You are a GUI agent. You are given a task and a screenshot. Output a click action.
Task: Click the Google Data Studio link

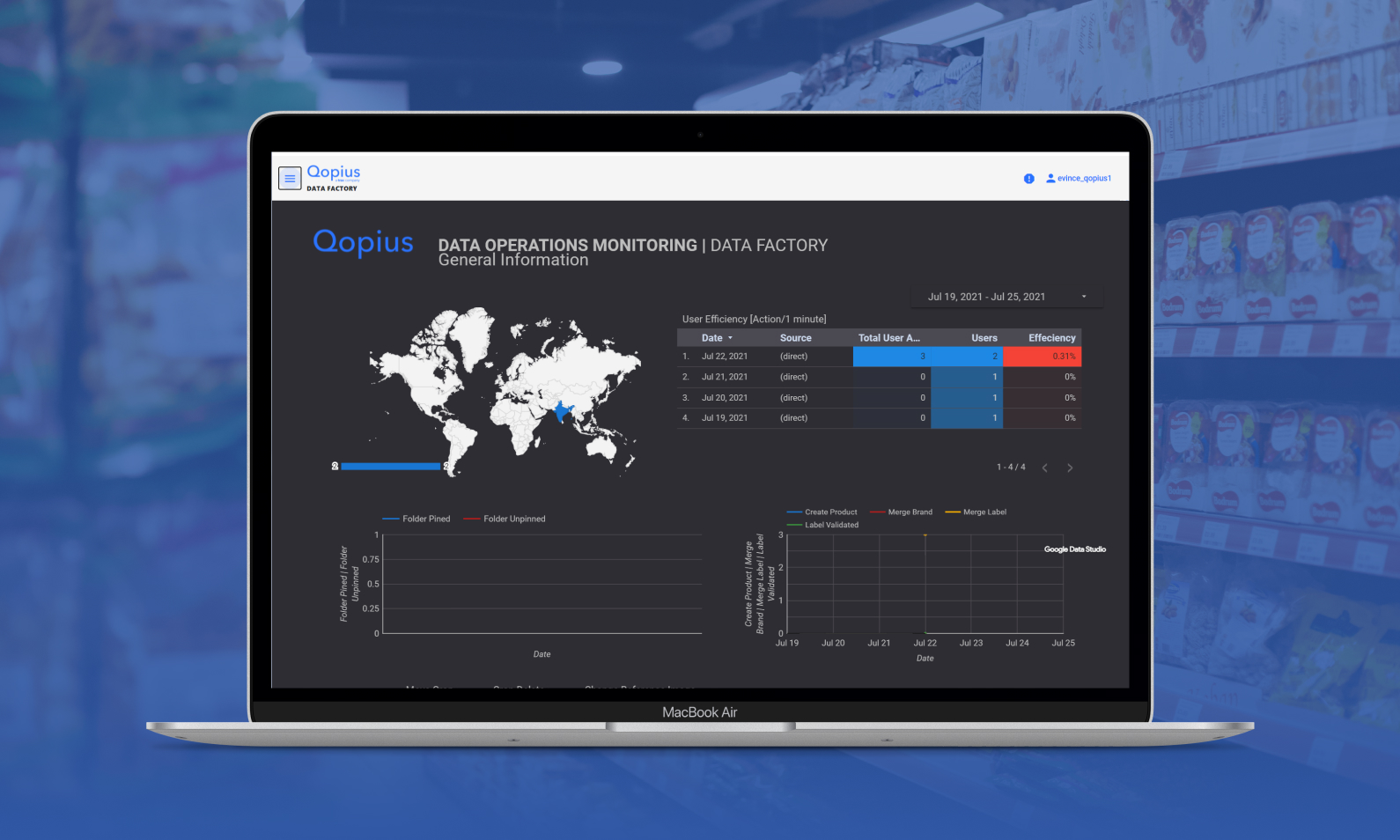click(x=1074, y=549)
